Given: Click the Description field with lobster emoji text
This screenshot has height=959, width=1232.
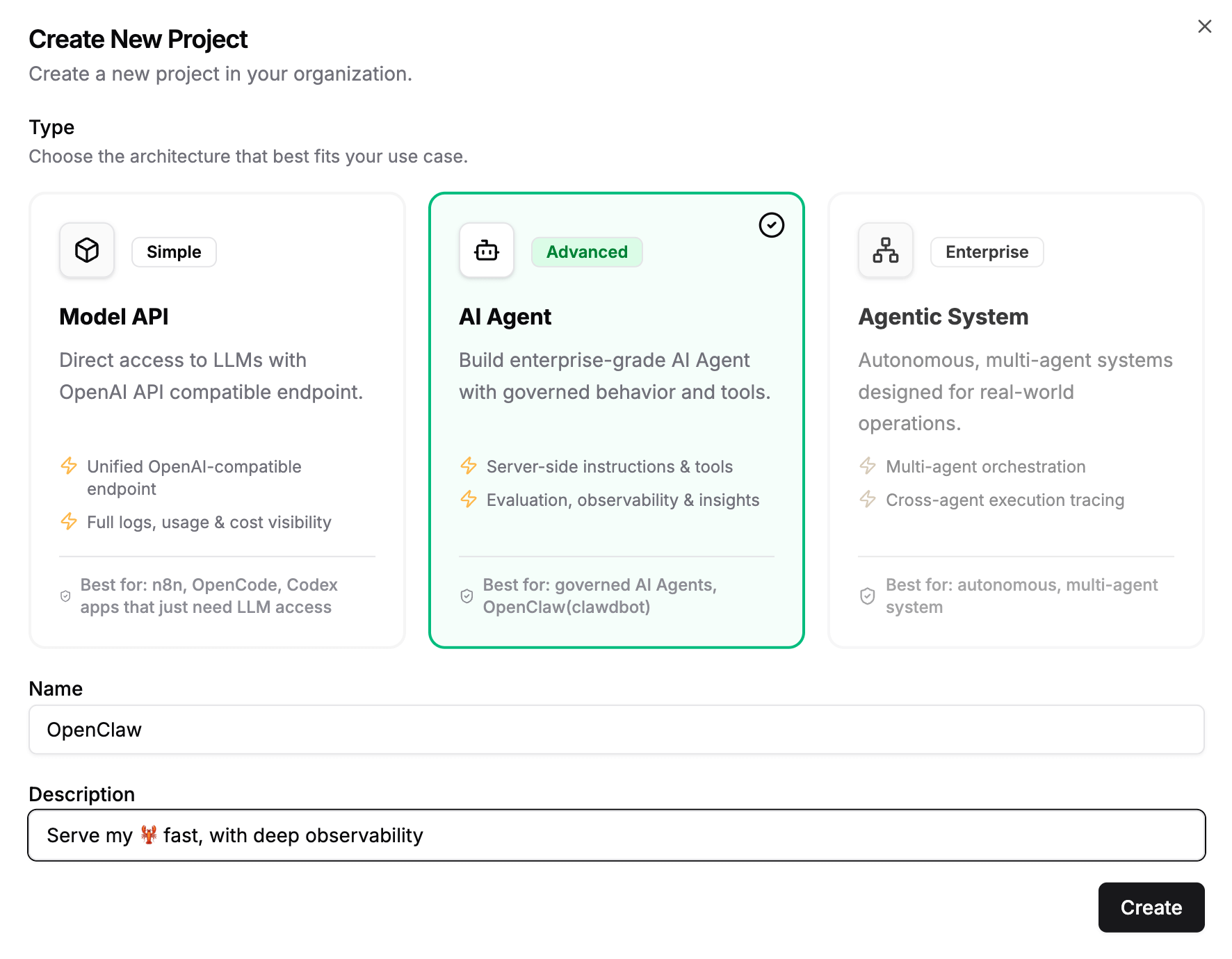Looking at the screenshot, I should (x=616, y=835).
